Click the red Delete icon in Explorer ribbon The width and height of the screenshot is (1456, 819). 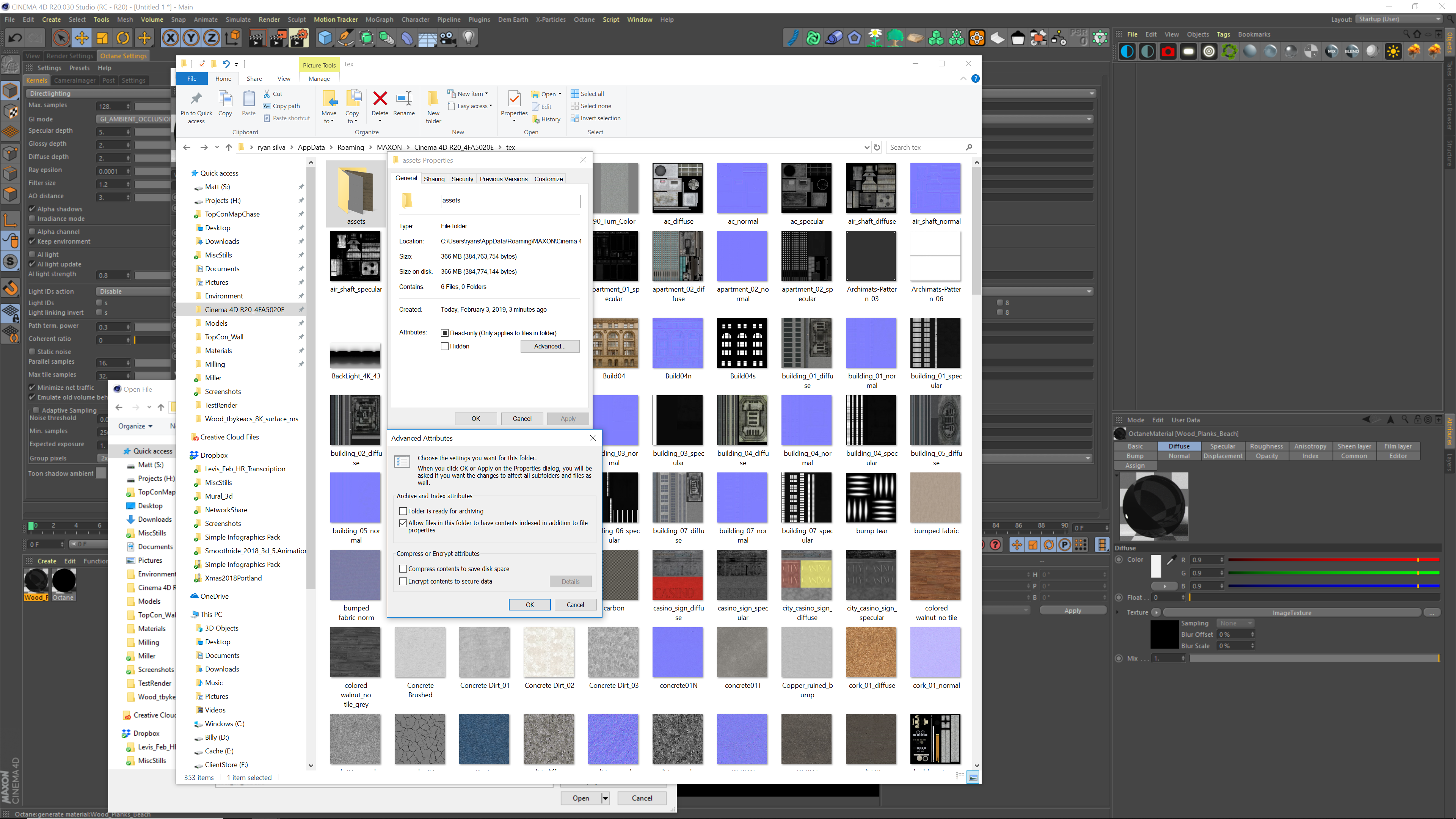click(x=380, y=99)
